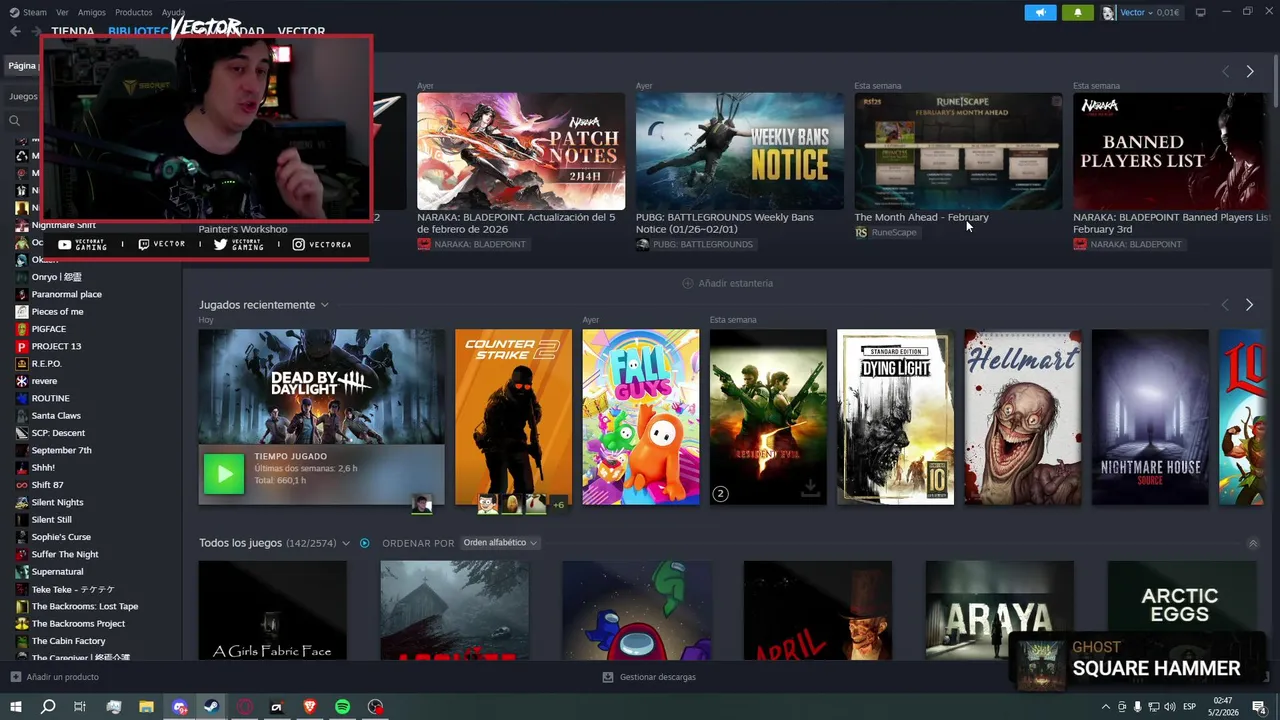Open Among Us cover in all games
Image resolution: width=1280 pixels, height=720 pixels.
(x=637, y=610)
